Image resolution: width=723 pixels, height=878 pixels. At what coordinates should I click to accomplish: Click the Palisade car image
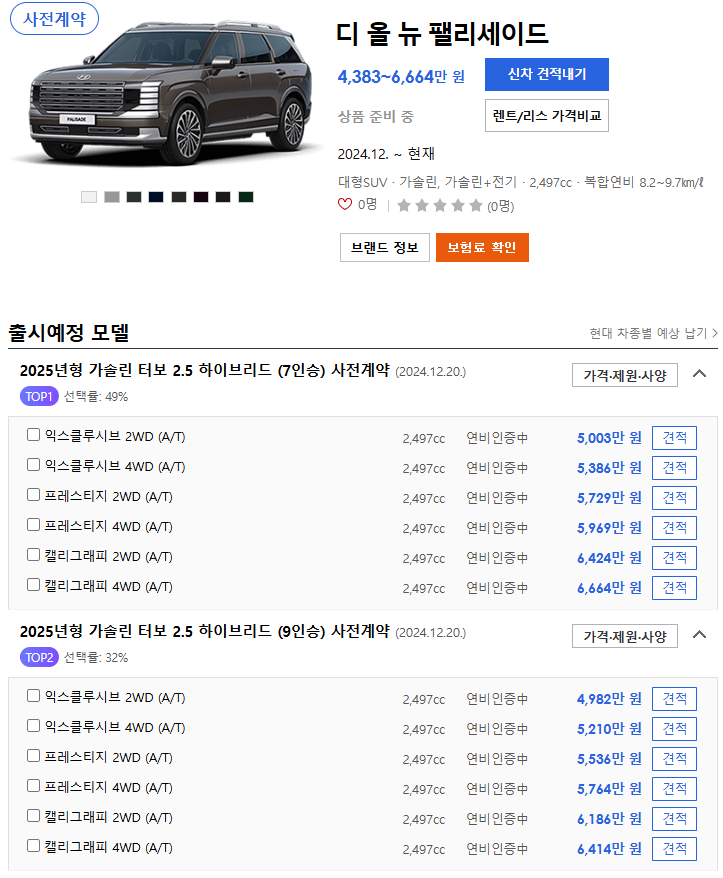coord(168,92)
